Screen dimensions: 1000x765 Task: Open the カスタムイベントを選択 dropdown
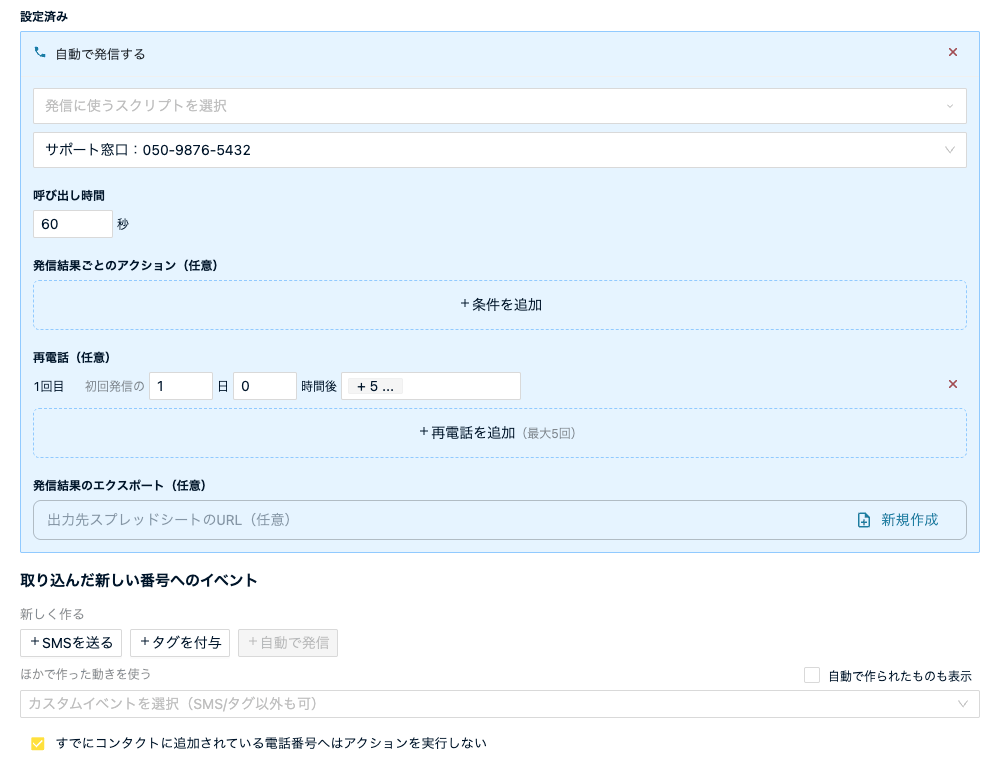[x=499, y=704]
